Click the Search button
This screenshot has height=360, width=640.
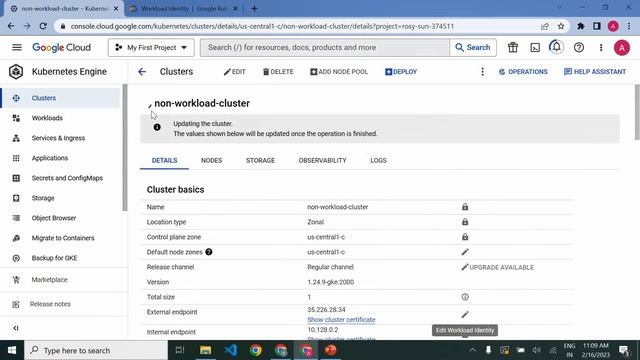pos(473,48)
